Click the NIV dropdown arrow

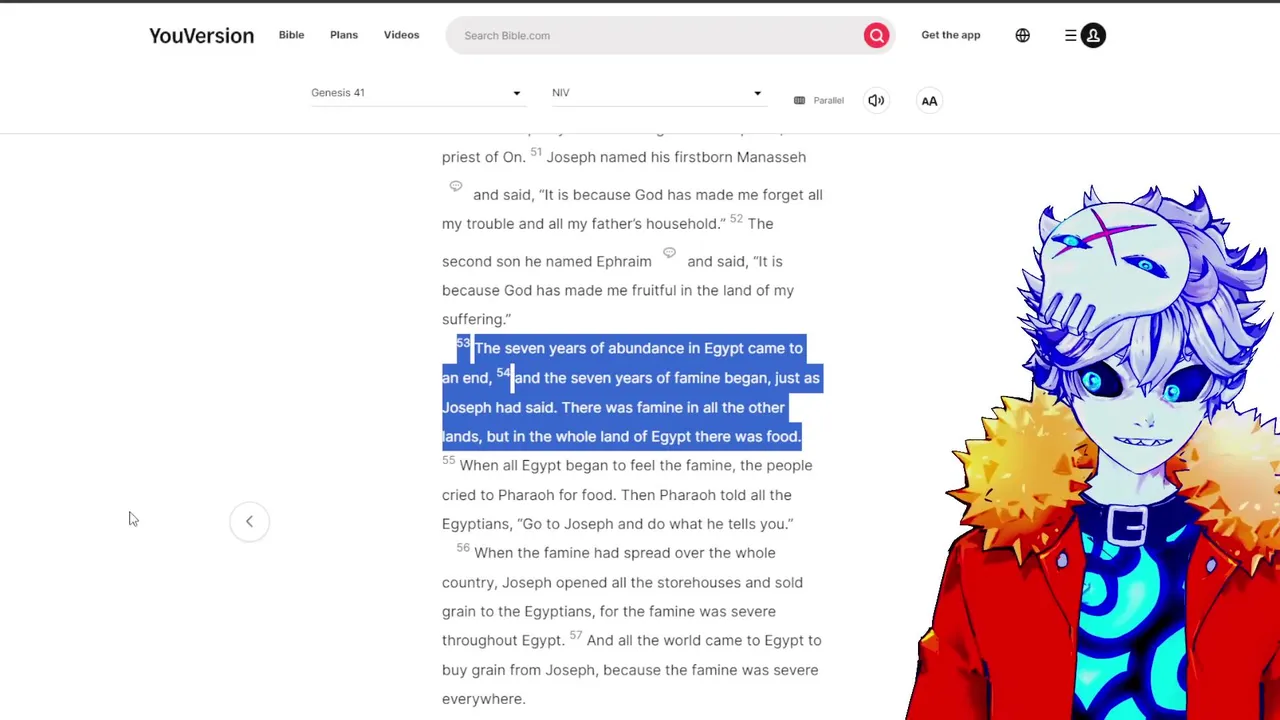tap(757, 93)
